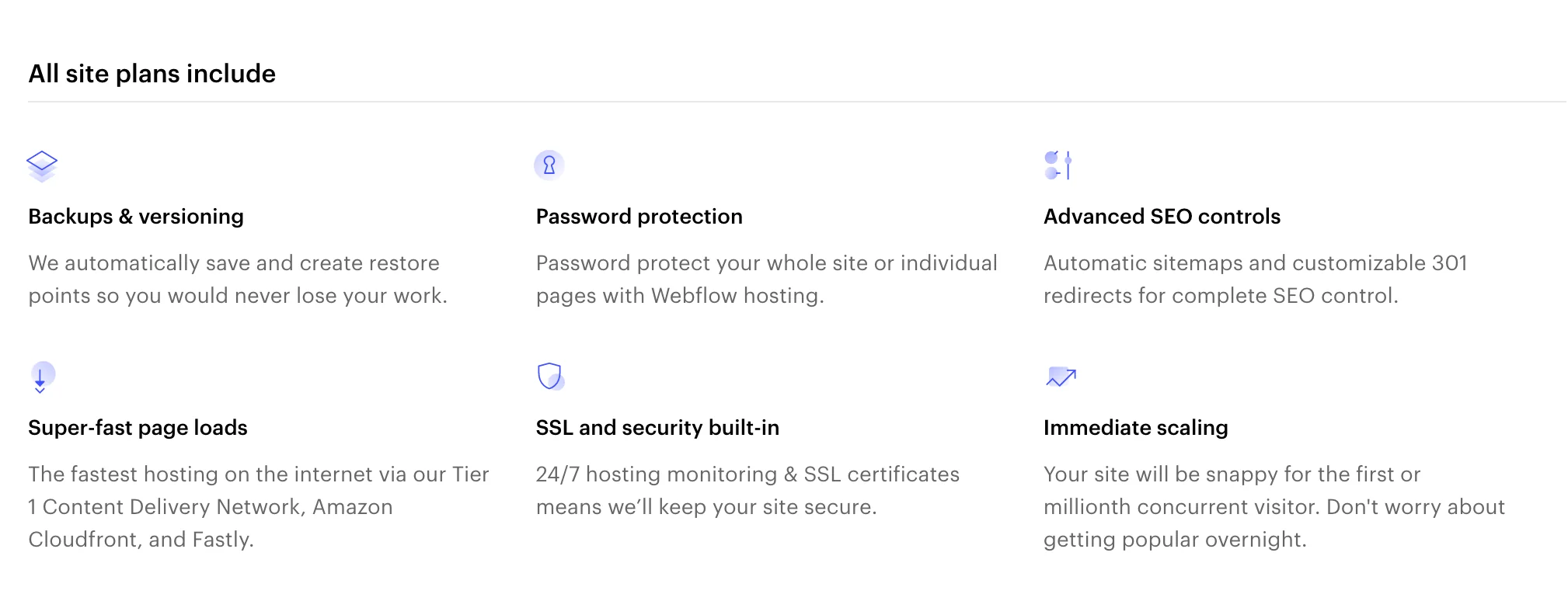1568x615 pixels.
Task: Click the "Super-fast page loads" heading
Action: 138,428
